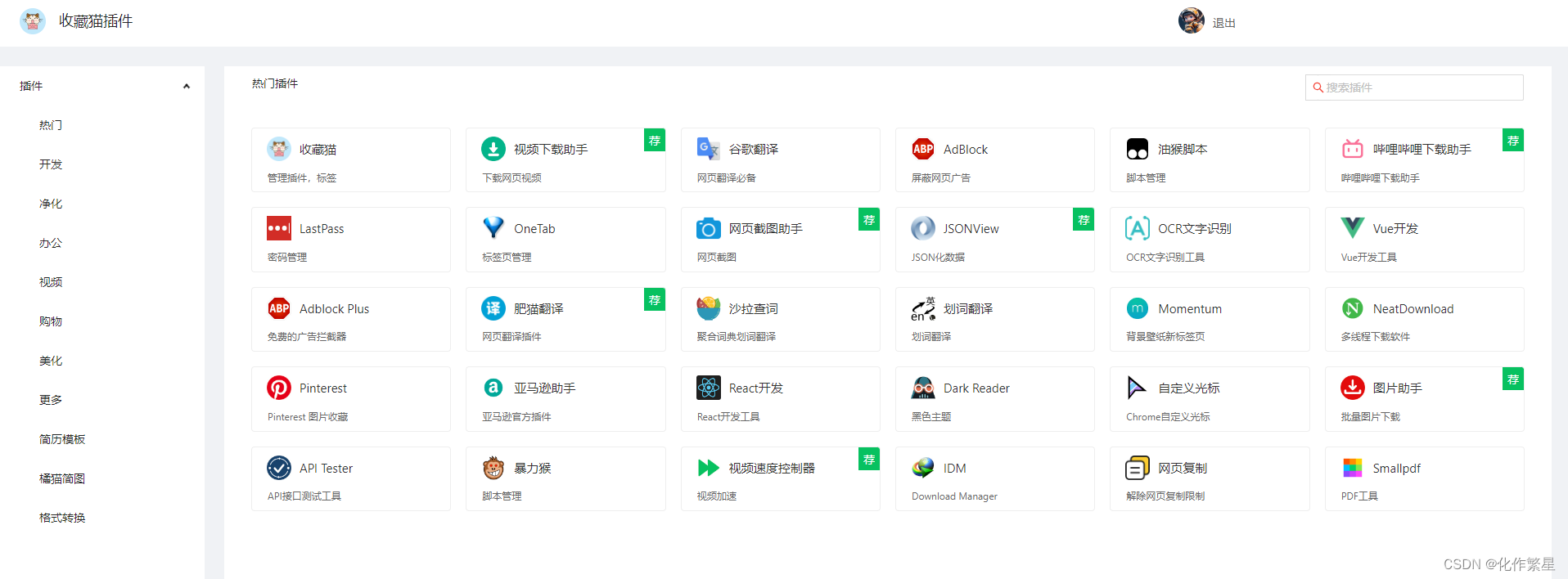The image size is (1568, 579).
Task: Open the NeatDownload green N icon
Action: click(x=1353, y=308)
